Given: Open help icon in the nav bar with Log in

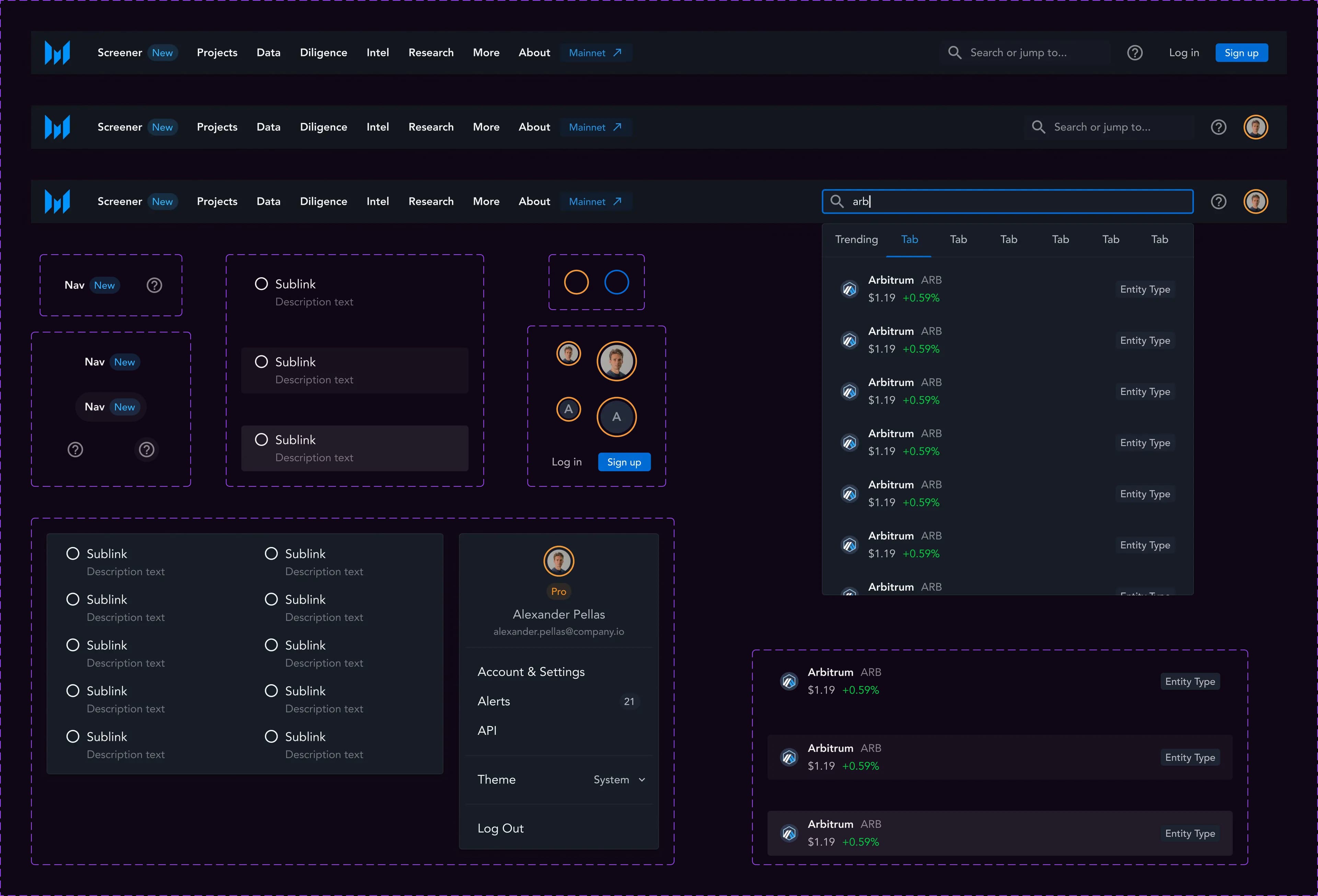Looking at the screenshot, I should [1134, 53].
